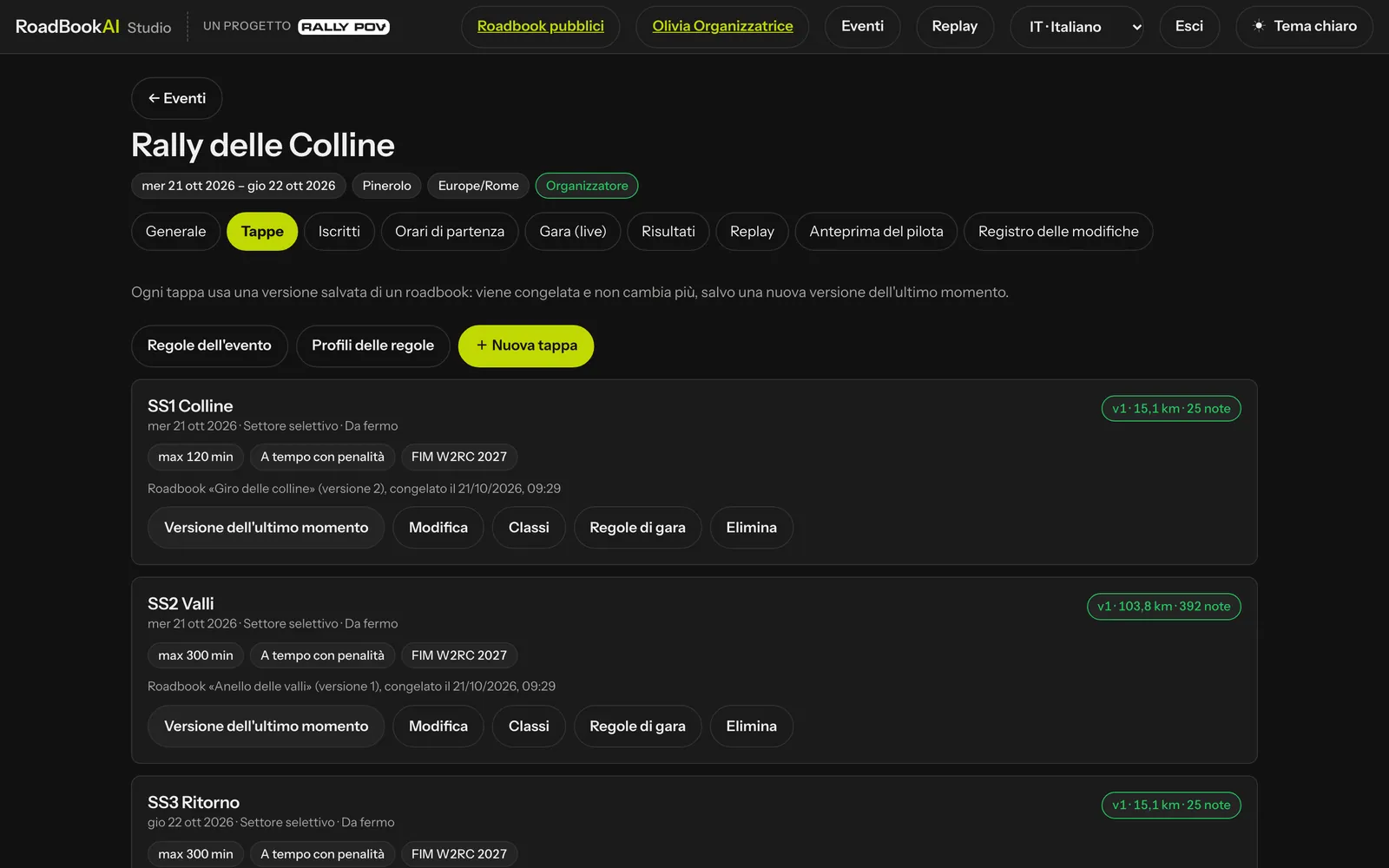
Task: Click the Pinerolo location chip
Action: pos(386,186)
